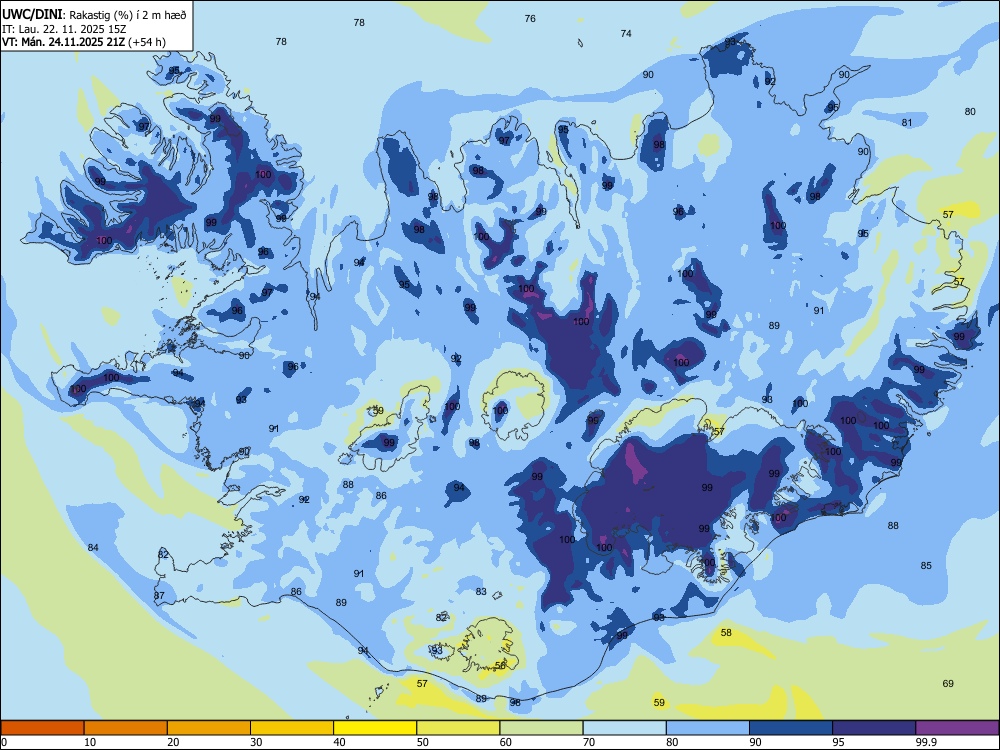Image resolution: width=1000 pixels, height=750 pixels.
Task: Click the legend label '10'
Action: click(90, 742)
